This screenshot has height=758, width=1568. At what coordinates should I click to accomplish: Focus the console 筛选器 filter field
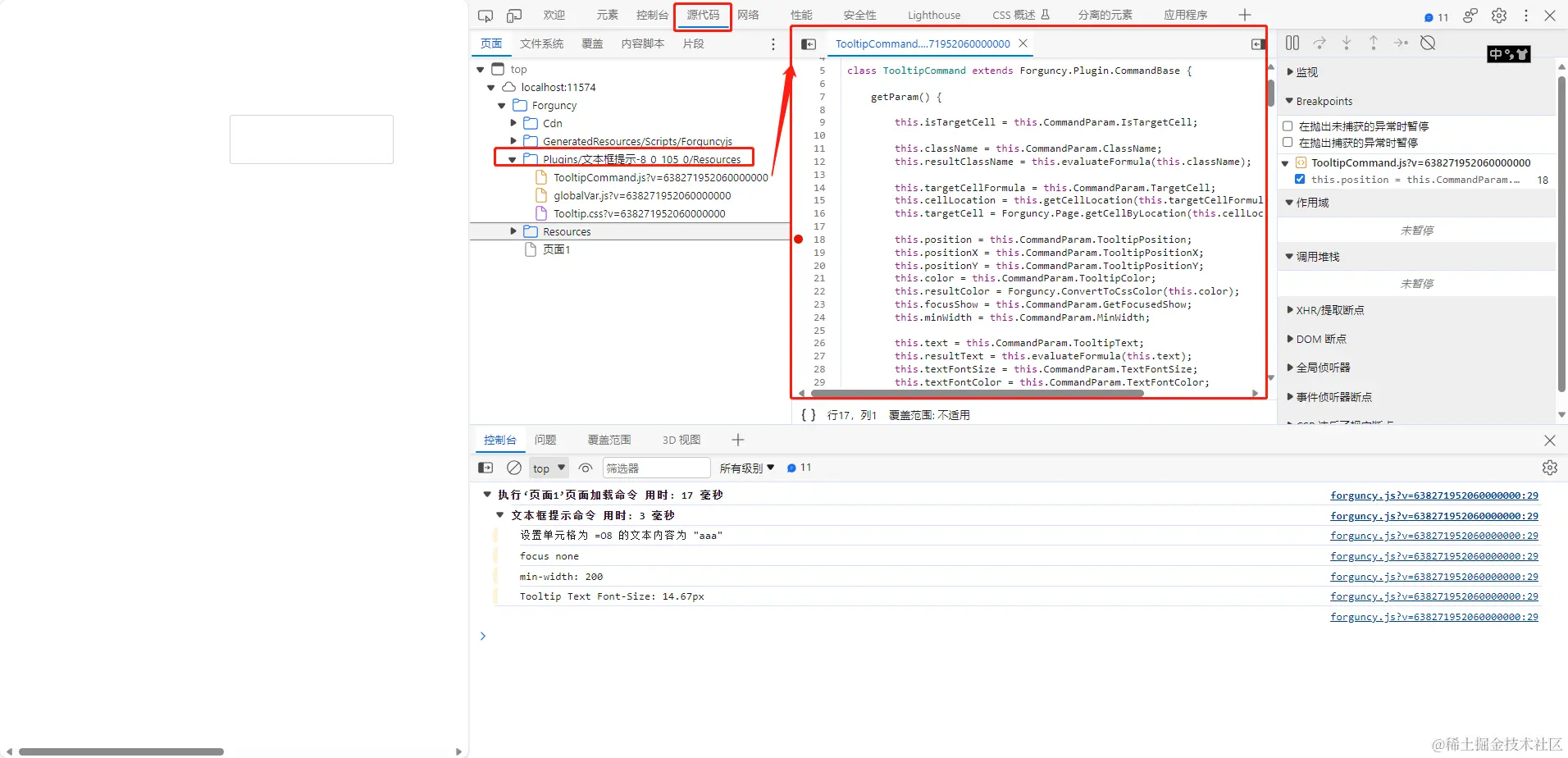pos(656,468)
